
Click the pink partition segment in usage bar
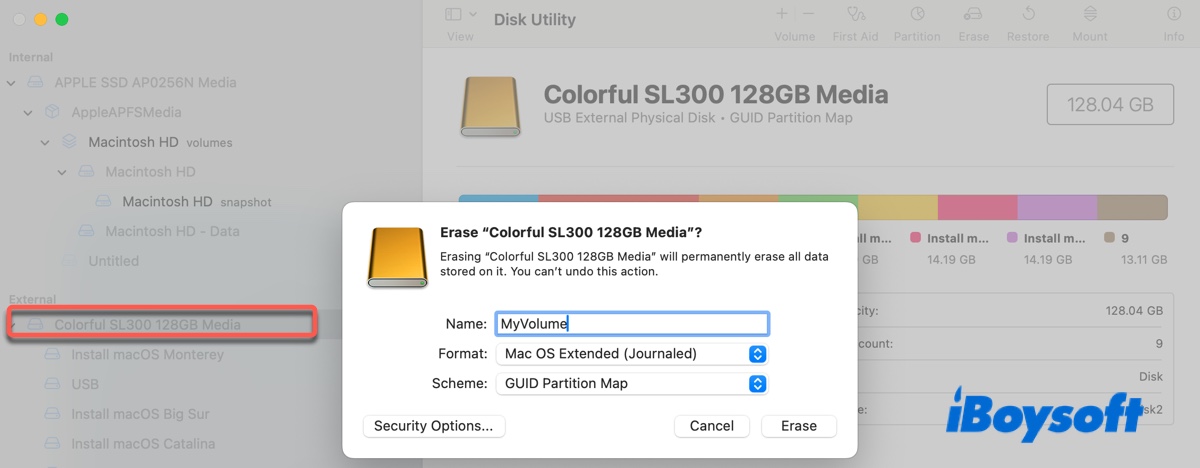[977, 207]
